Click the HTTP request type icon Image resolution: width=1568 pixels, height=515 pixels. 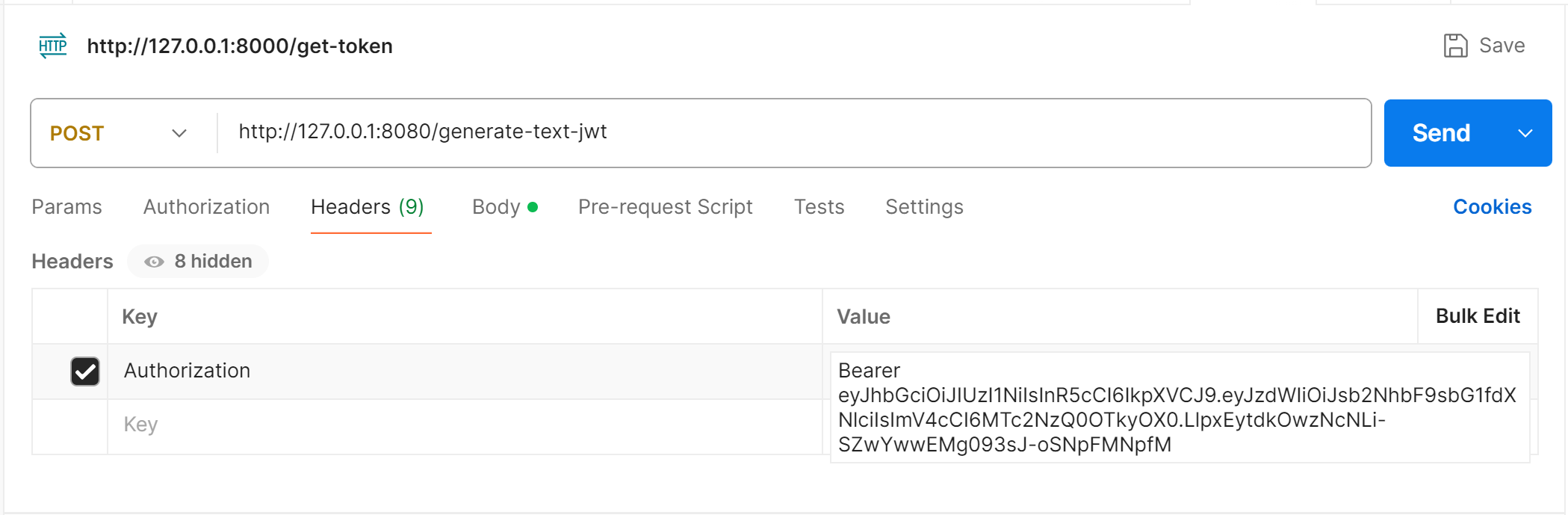tap(52, 46)
